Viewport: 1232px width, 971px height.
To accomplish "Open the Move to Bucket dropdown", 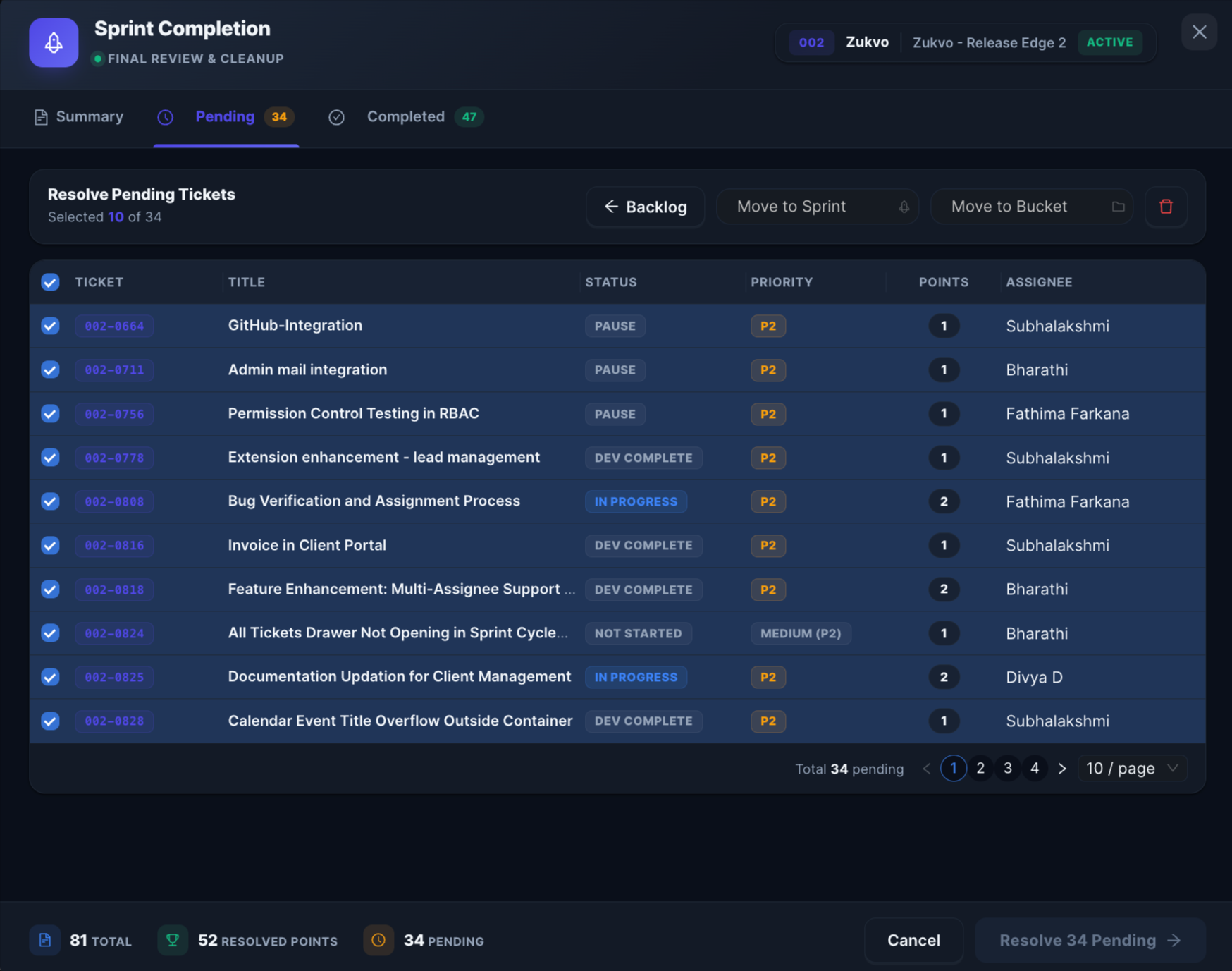I will (x=1031, y=207).
